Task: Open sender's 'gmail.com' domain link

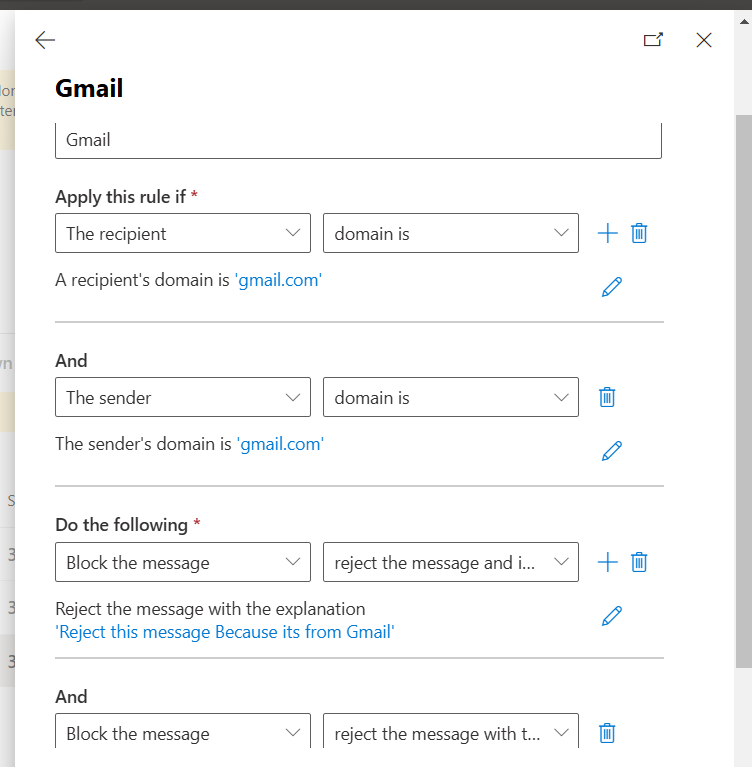Action: tap(280, 444)
